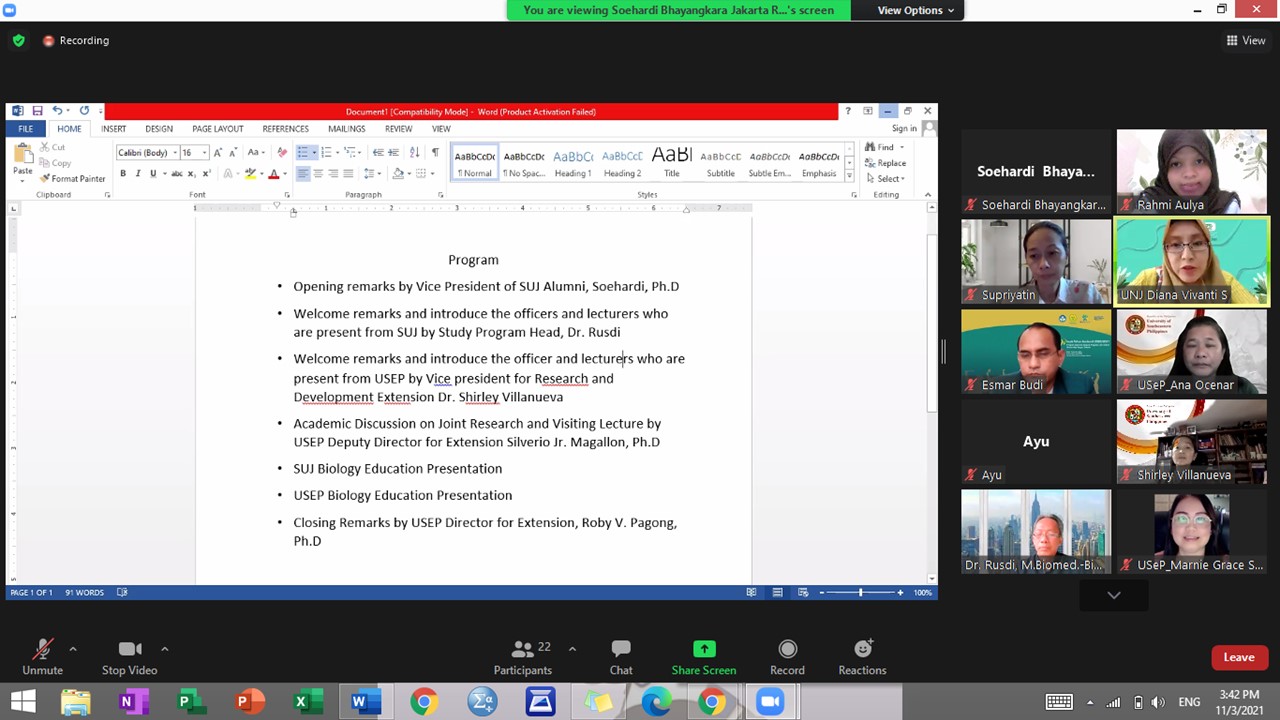Switch to Web Layout view in status bar
This screenshot has height=720, width=1280.
point(802,592)
